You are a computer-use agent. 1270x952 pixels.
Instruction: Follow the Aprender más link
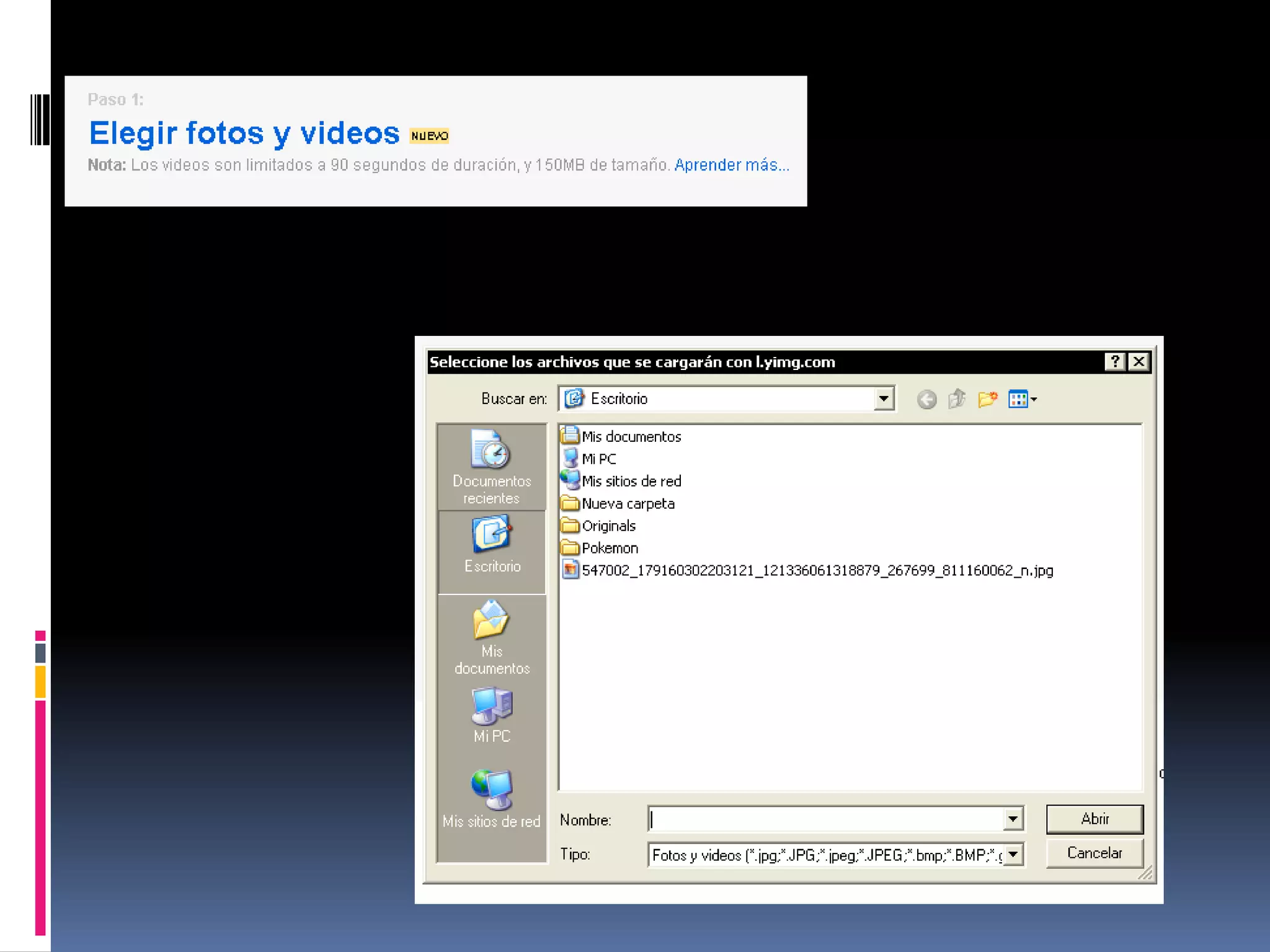731,165
